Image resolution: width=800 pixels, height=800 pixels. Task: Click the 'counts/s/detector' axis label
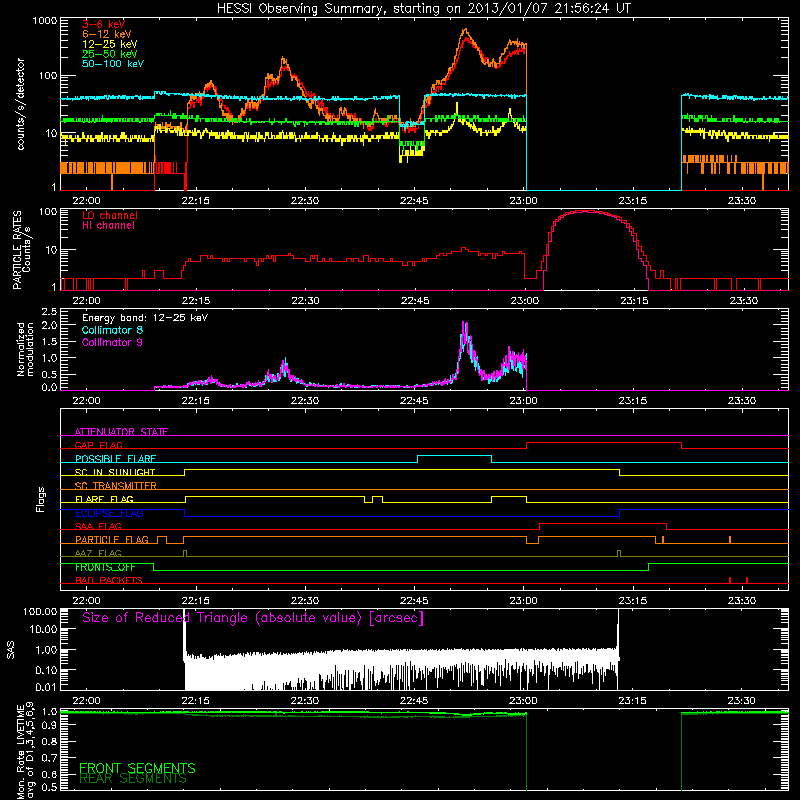(20, 104)
